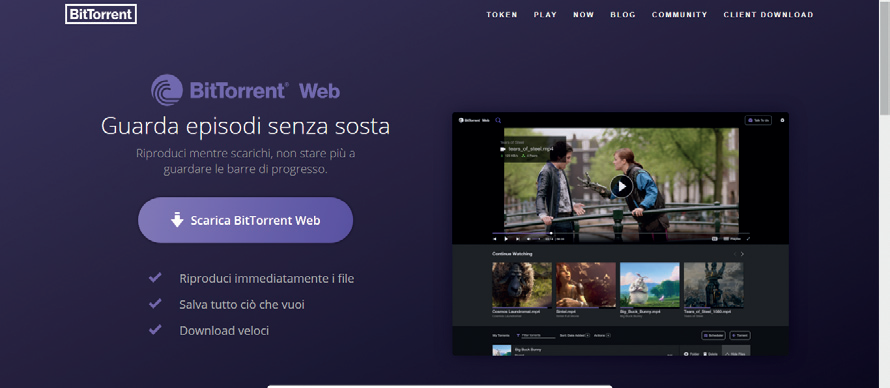Click the search magnifier in preview
890x388 pixels.
[498, 120]
